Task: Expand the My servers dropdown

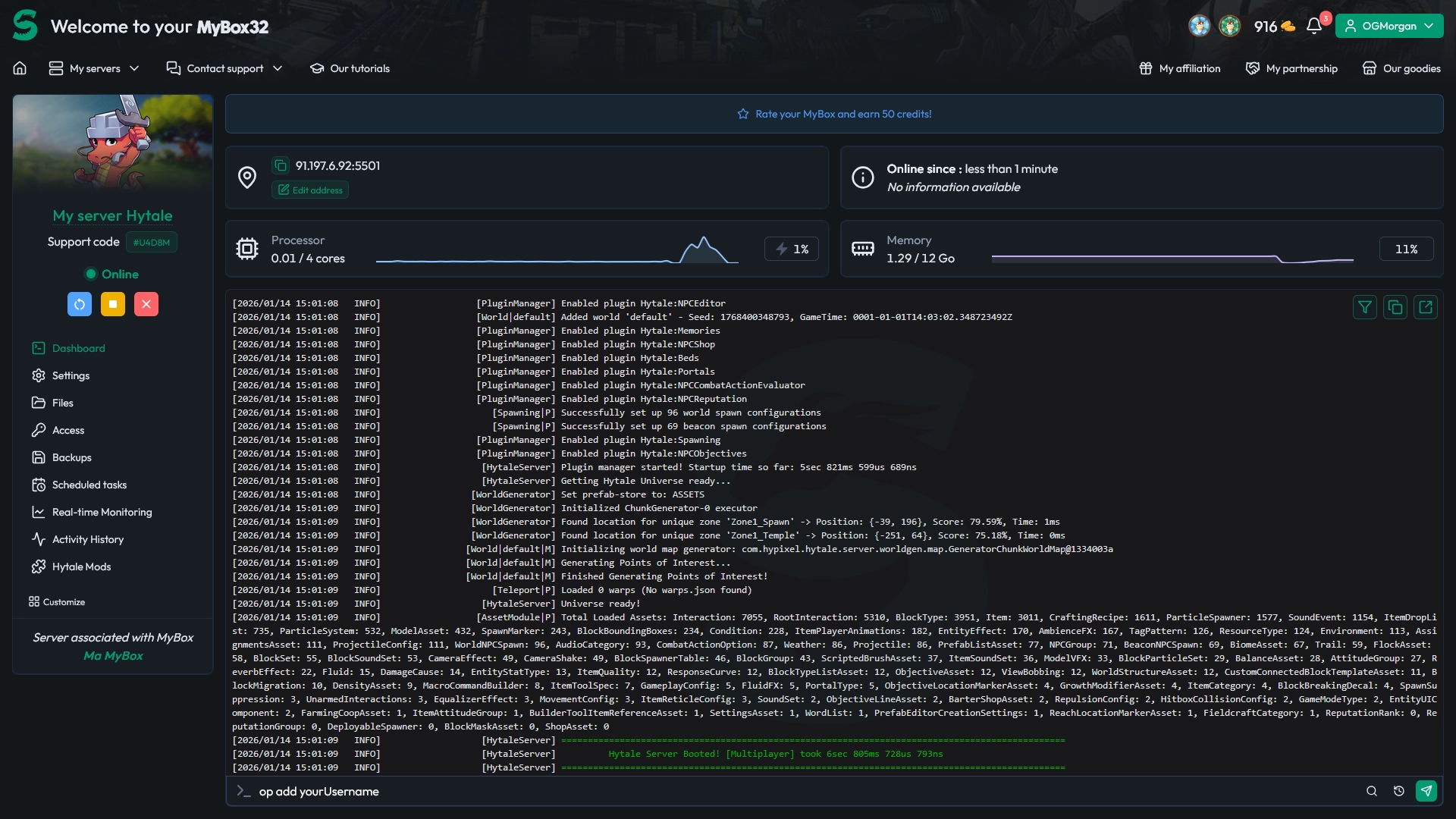Action: coord(94,68)
